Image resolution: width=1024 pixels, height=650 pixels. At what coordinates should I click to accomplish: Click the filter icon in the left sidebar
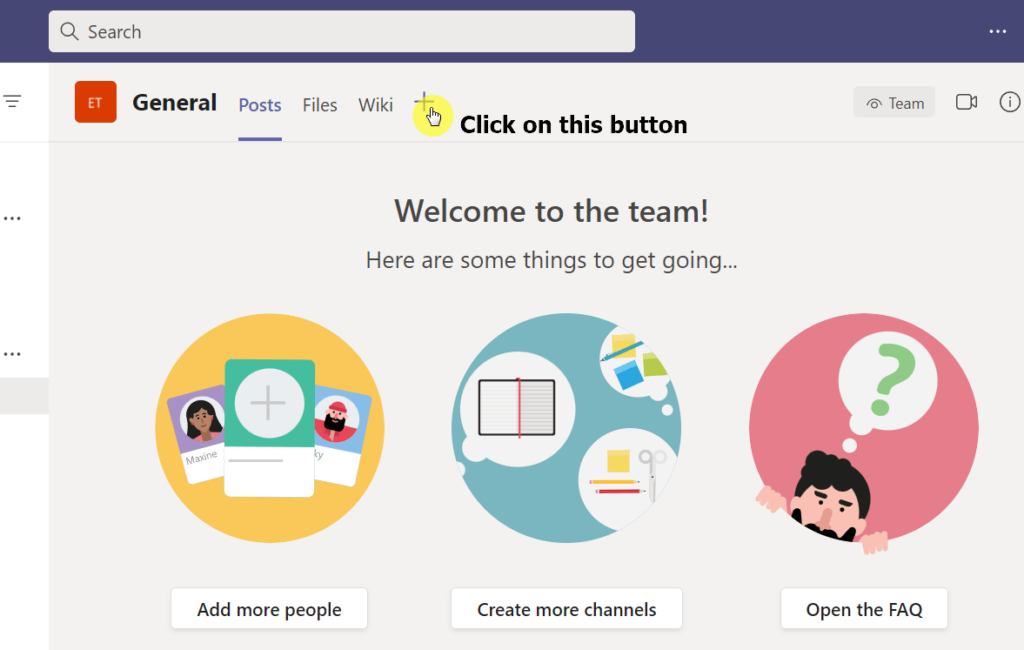(x=12, y=101)
